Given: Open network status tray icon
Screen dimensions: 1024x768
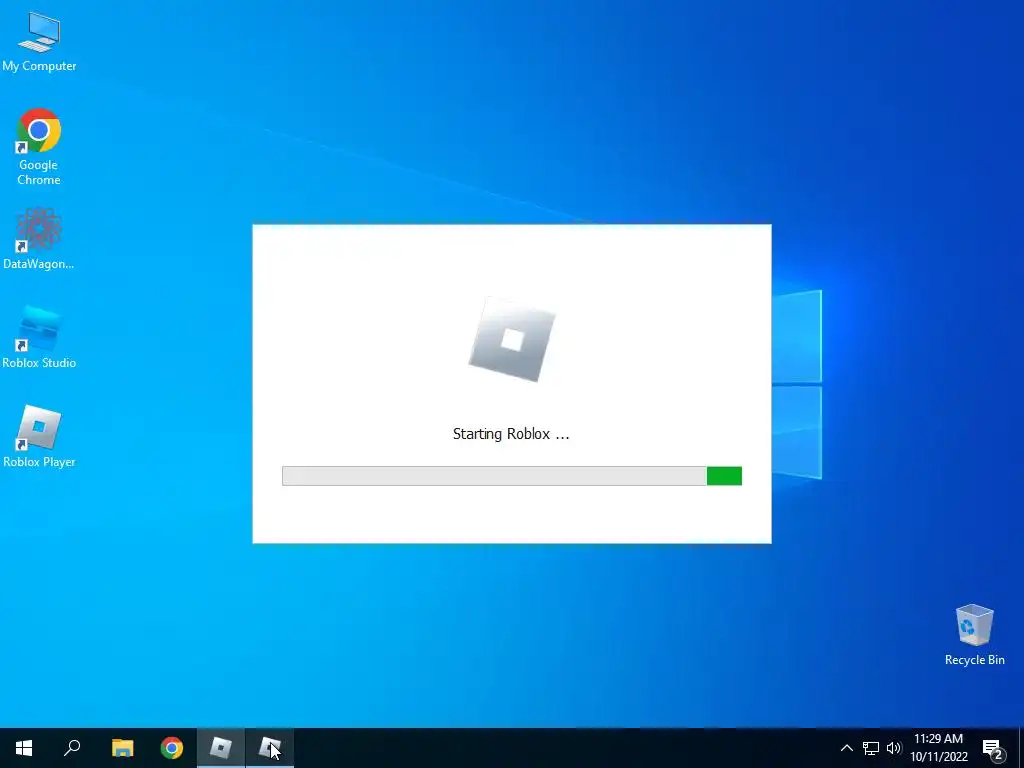Looking at the screenshot, I should tap(871, 748).
